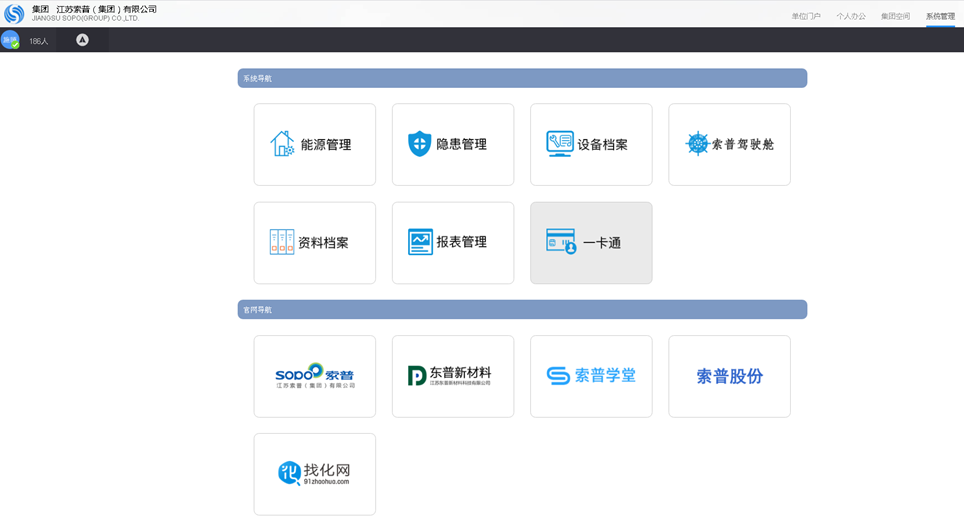Open the 索普驾驶舱 cockpit tile
The image size is (964, 526).
pos(729,145)
